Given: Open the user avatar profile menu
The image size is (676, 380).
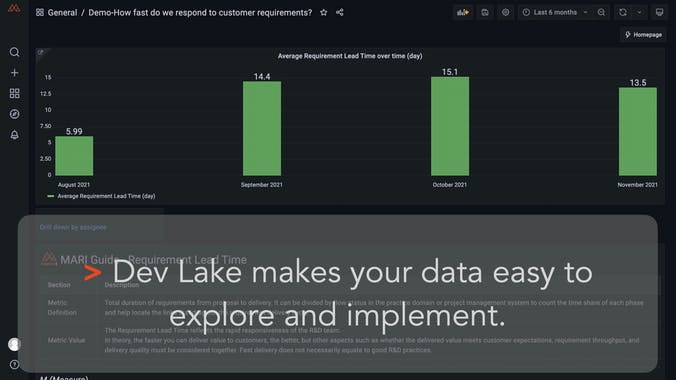Looking at the screenshot, I should [x=14, y=344].
